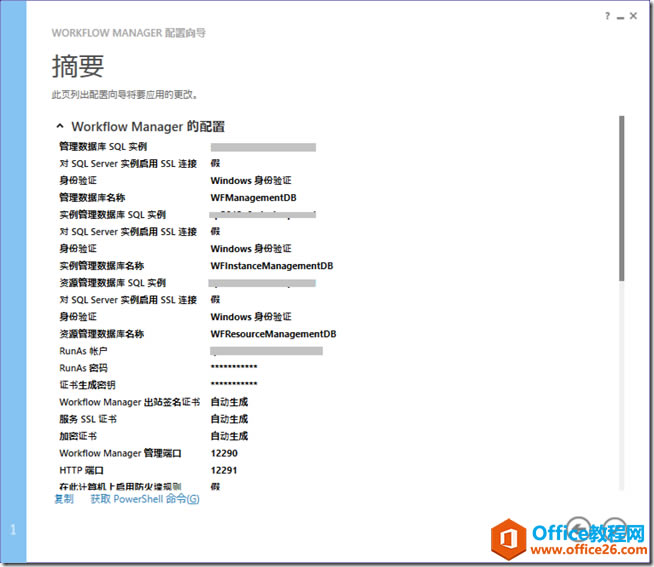Select the 实例管理数据库名称 label
This screenshot has height=567, width=654.
tap(101, 265)
